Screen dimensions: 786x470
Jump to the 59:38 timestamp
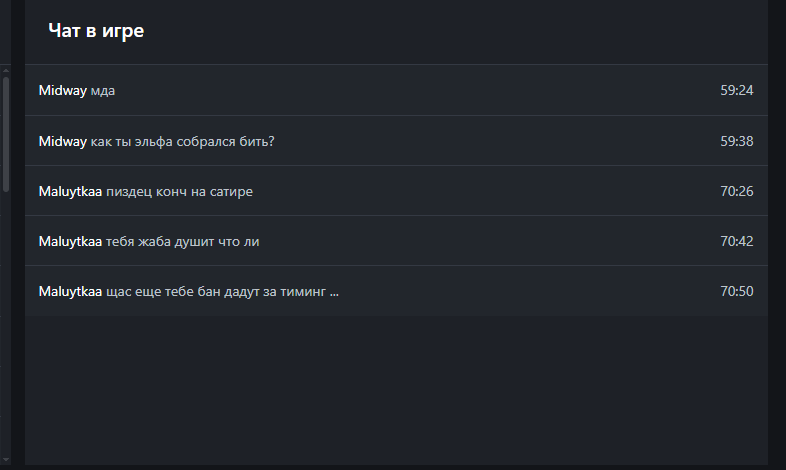tap(736, 141)
